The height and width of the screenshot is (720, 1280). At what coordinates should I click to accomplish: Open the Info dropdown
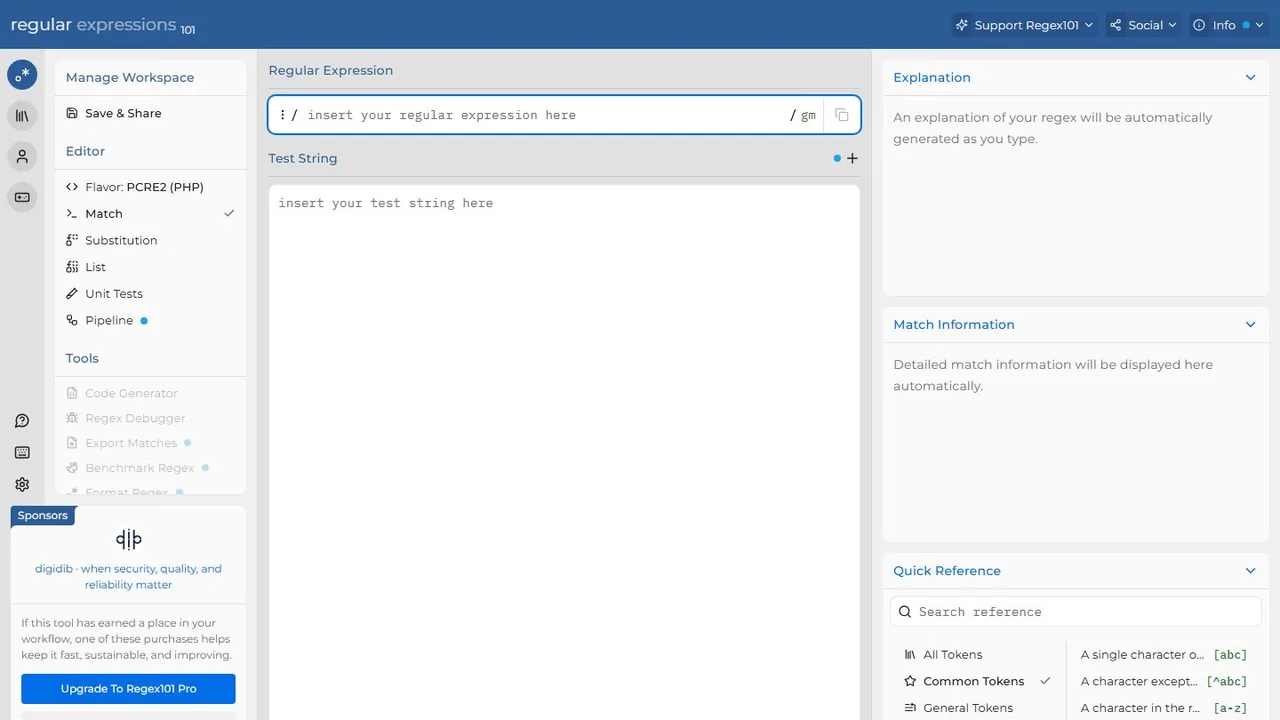[x=1227, y=25]
